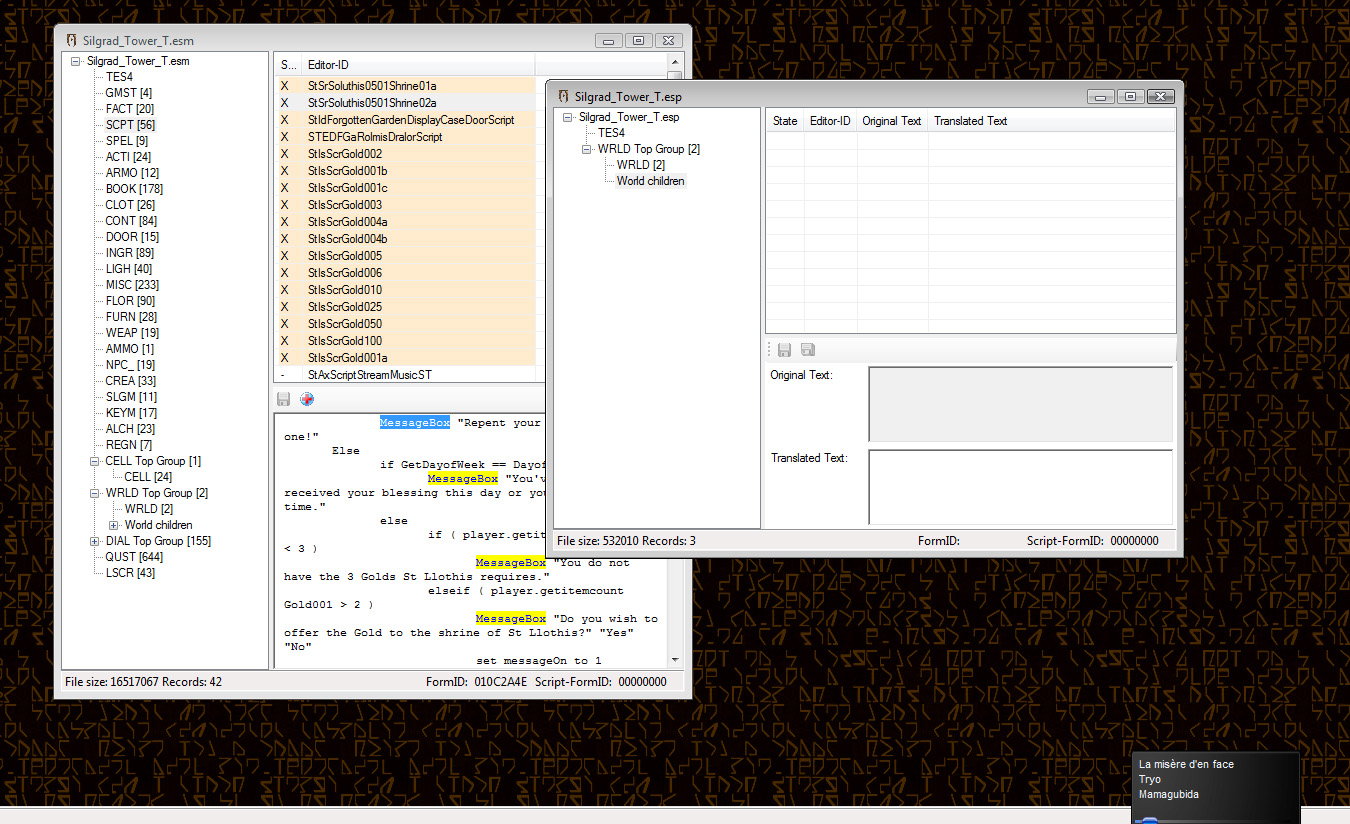Select ARMO [12] tree item
The image size is (1350, 824).
pyautogui.click(x=132, y=173)
